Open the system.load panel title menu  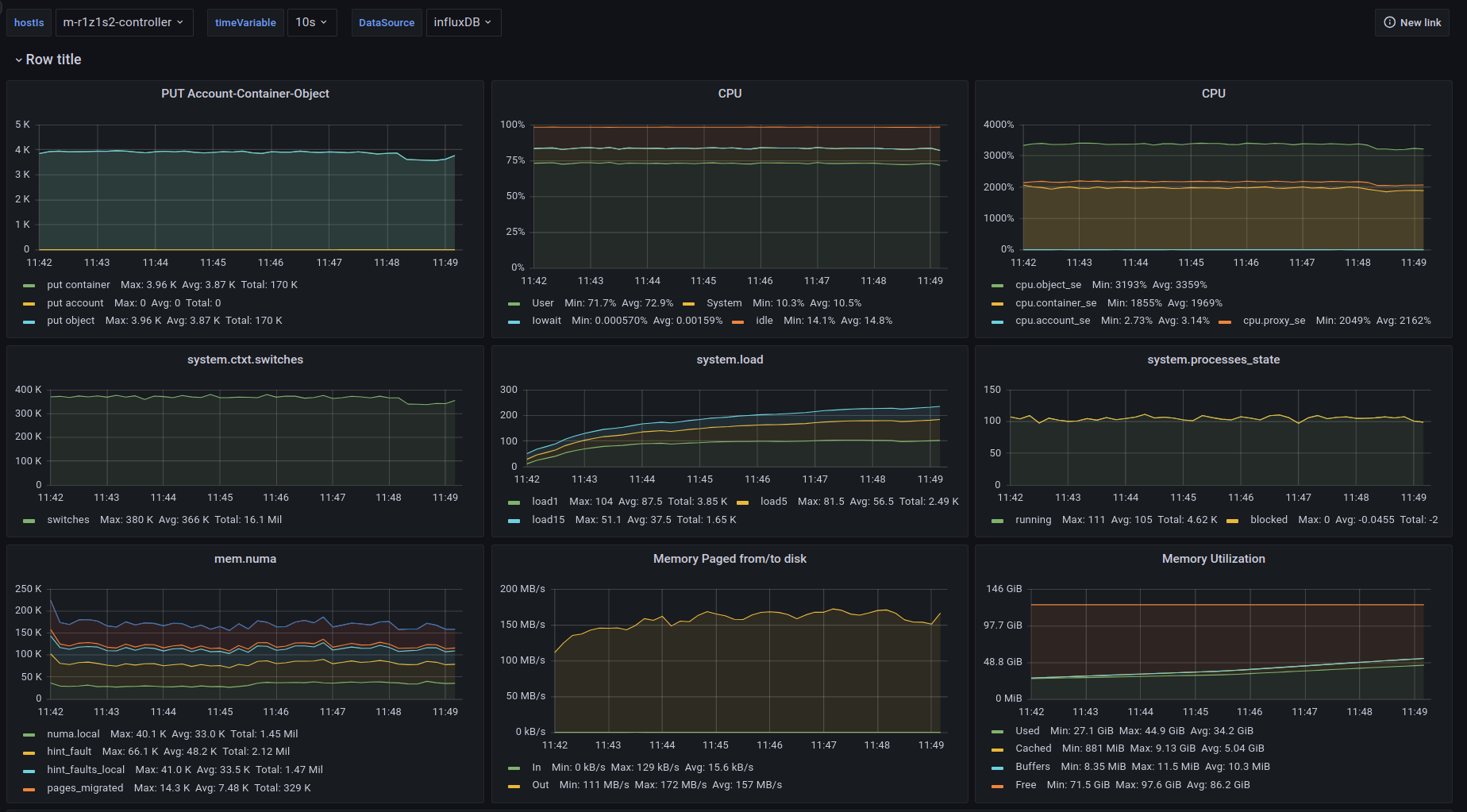click(729, 360)
